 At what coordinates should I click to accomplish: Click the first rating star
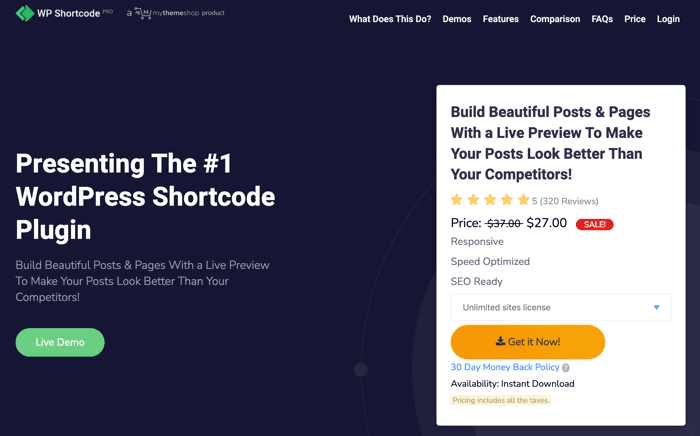click(457, 199)
